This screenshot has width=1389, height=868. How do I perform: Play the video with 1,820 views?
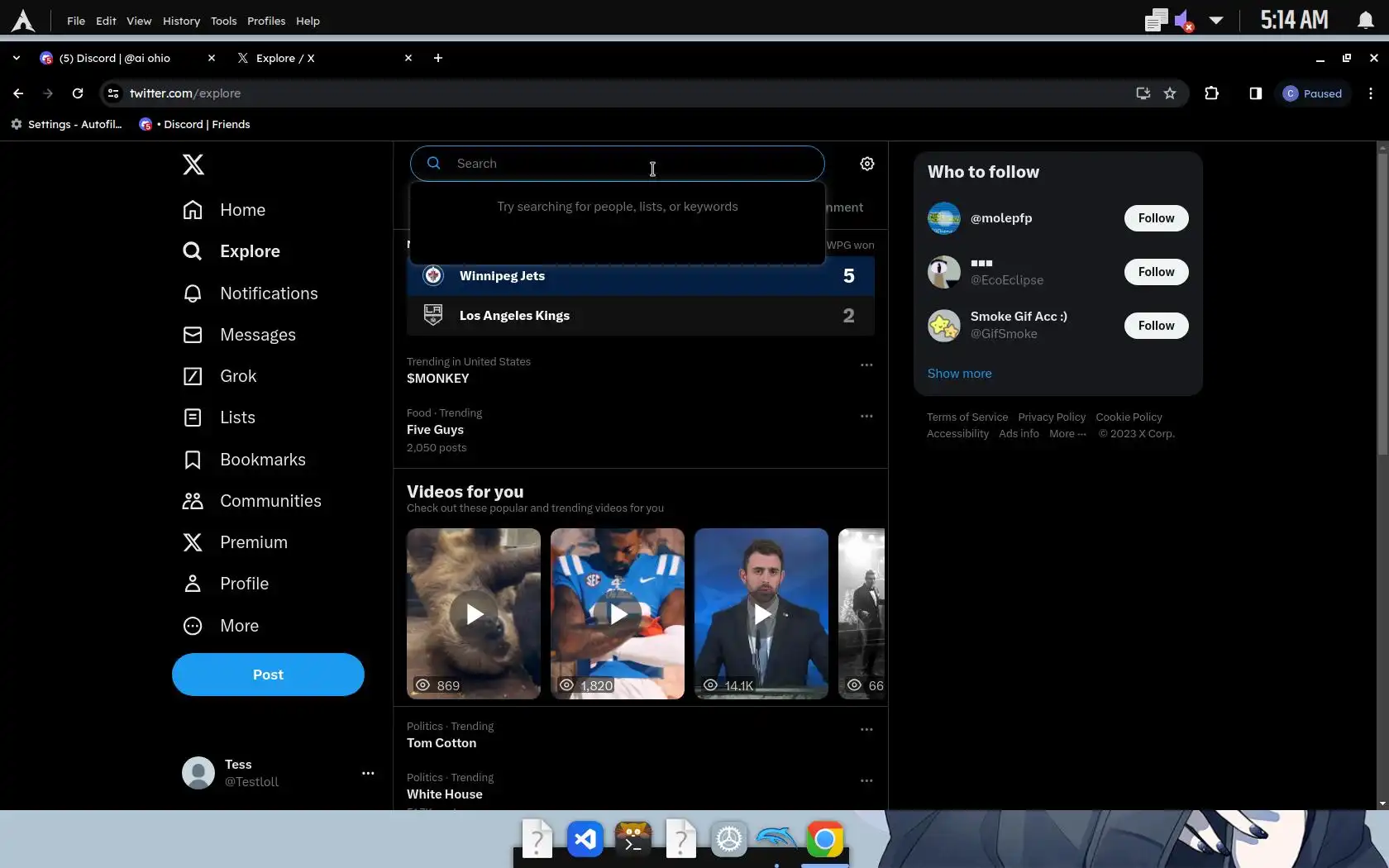pyautogui.click(x=618, y=614)
